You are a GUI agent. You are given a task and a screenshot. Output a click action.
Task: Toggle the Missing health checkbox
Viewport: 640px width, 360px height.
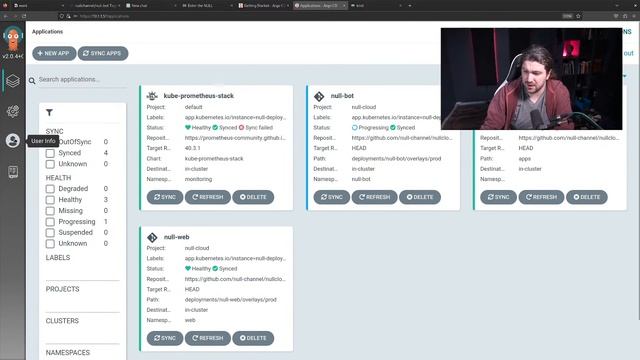50,211
